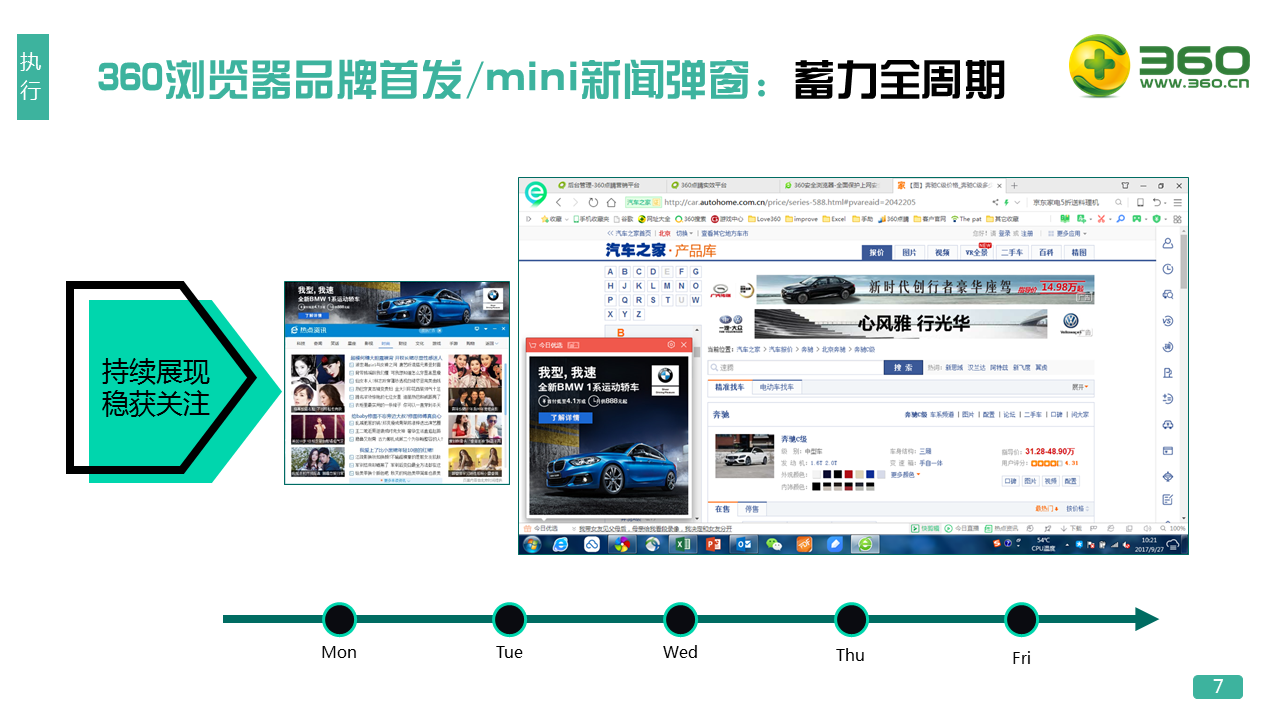
Task: Click the 搜索 button on the car page
Action: pyautogui.click(x=903, y=368)
